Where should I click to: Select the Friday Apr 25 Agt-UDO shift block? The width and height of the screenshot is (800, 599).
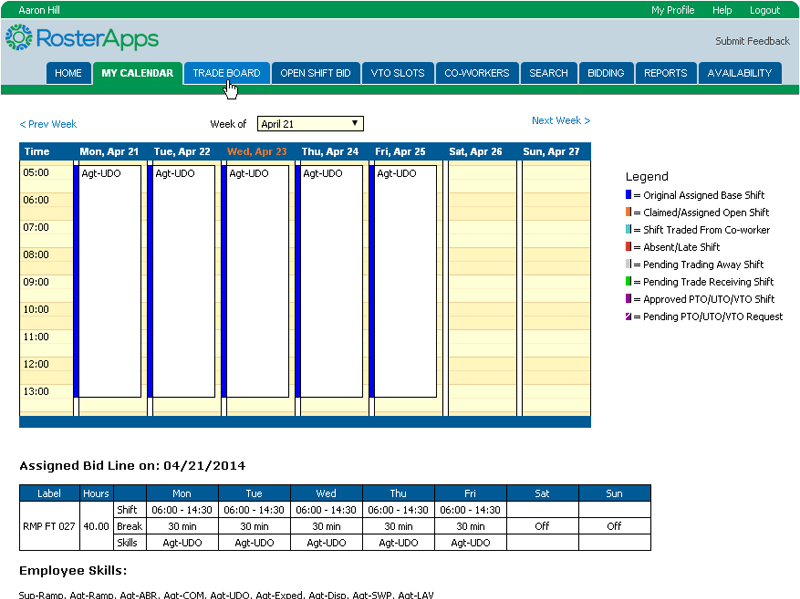(406, 280)
